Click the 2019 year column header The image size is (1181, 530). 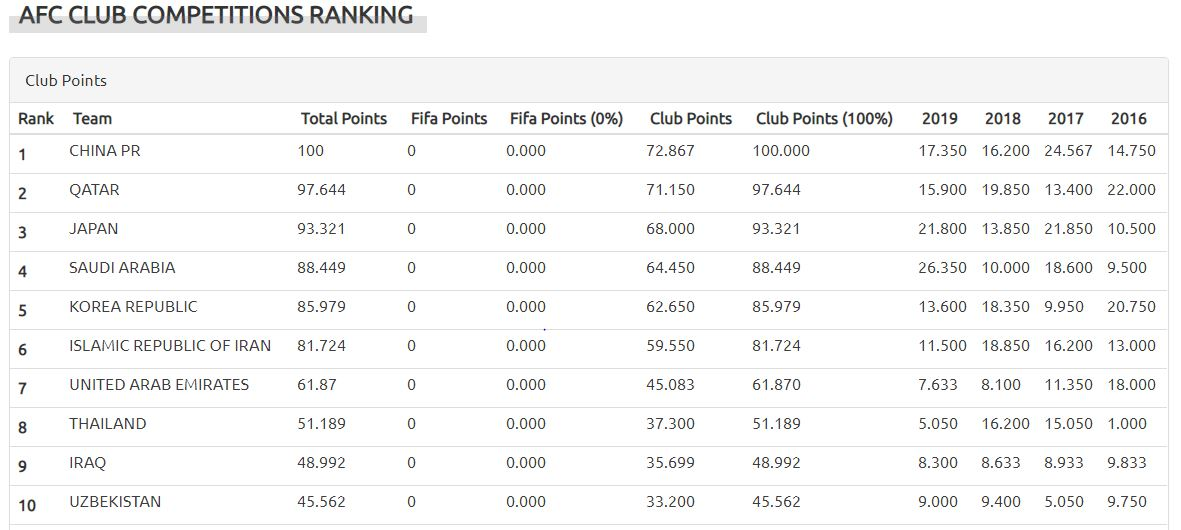(939, 119)
